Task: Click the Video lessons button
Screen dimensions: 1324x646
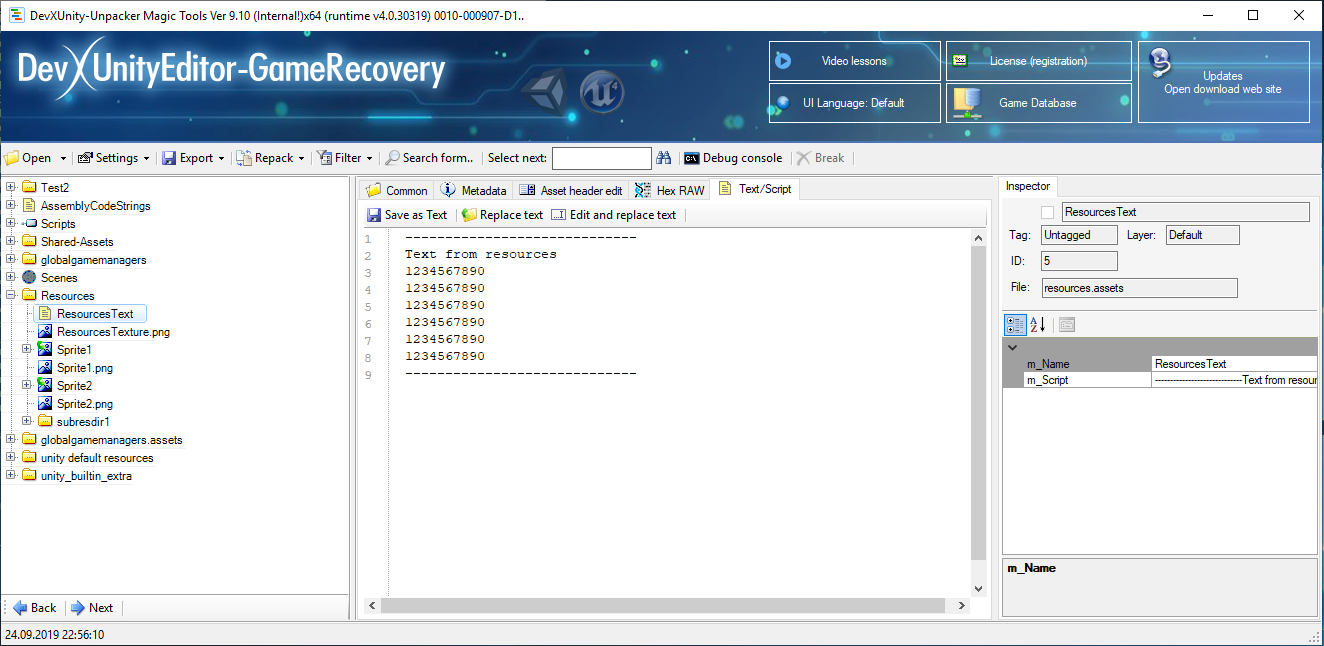Action: pos(854,61)
